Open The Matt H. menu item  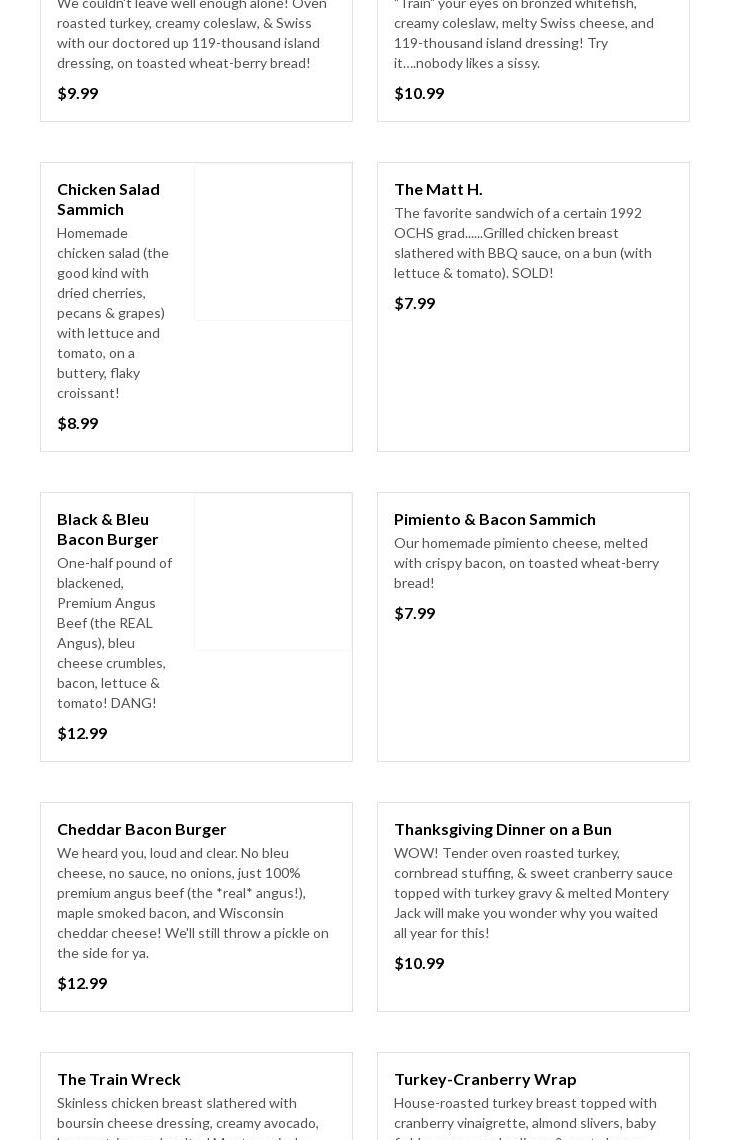[x=438, y=189]
